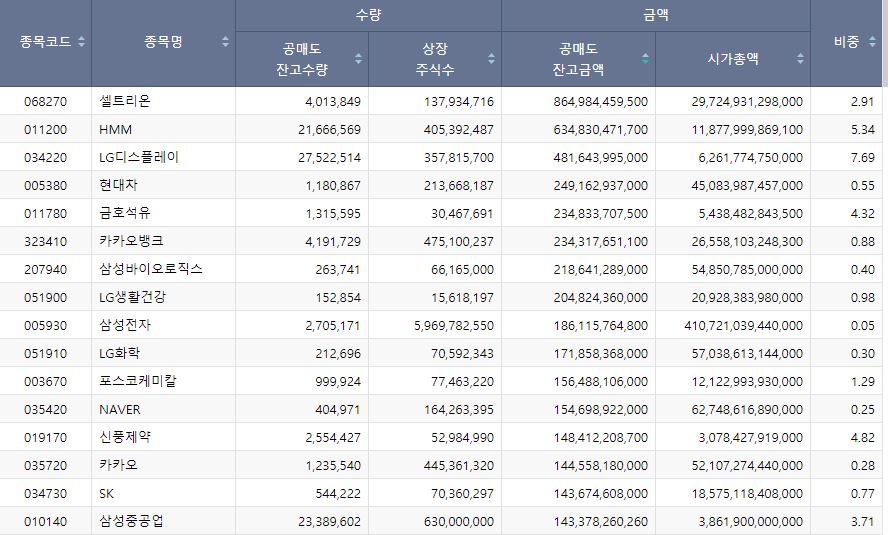Click stock code 011200

click(x=45, y=130)
